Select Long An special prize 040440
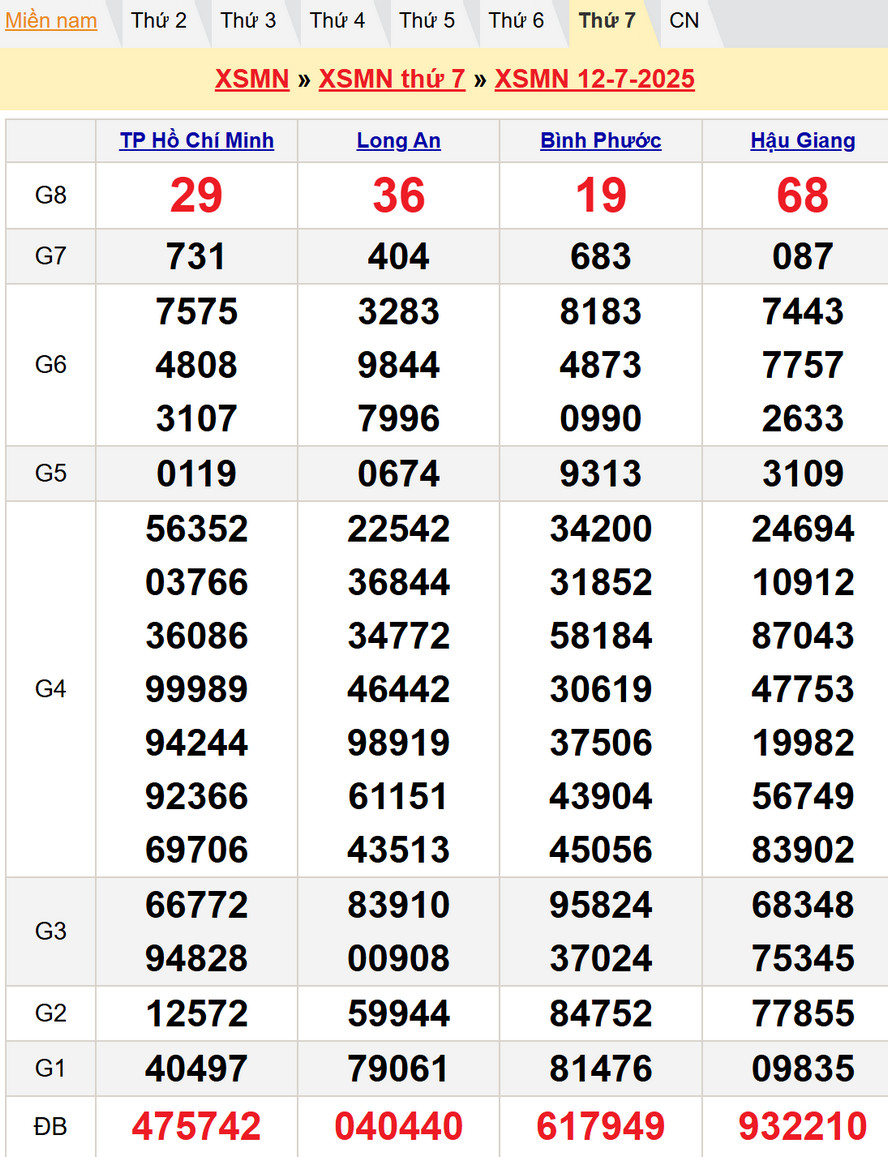Viewport: 888px width, 1157px height. [x=398, y=1127]
